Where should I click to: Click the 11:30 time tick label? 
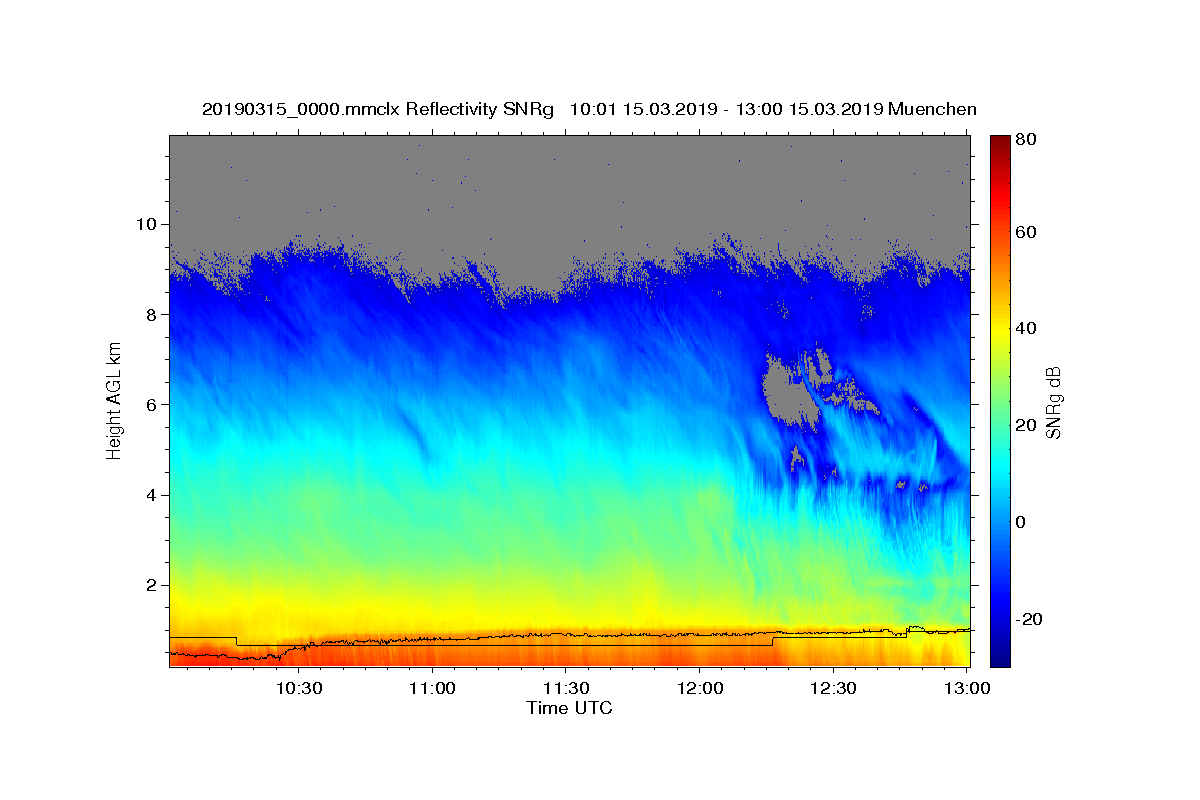(565, 688)
